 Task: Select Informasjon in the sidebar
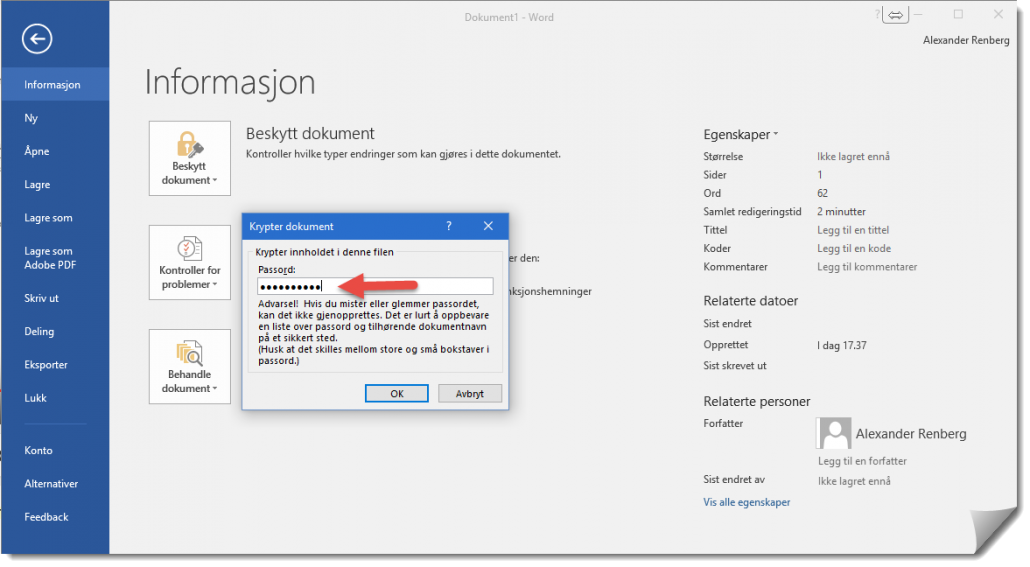click(55, 84)
